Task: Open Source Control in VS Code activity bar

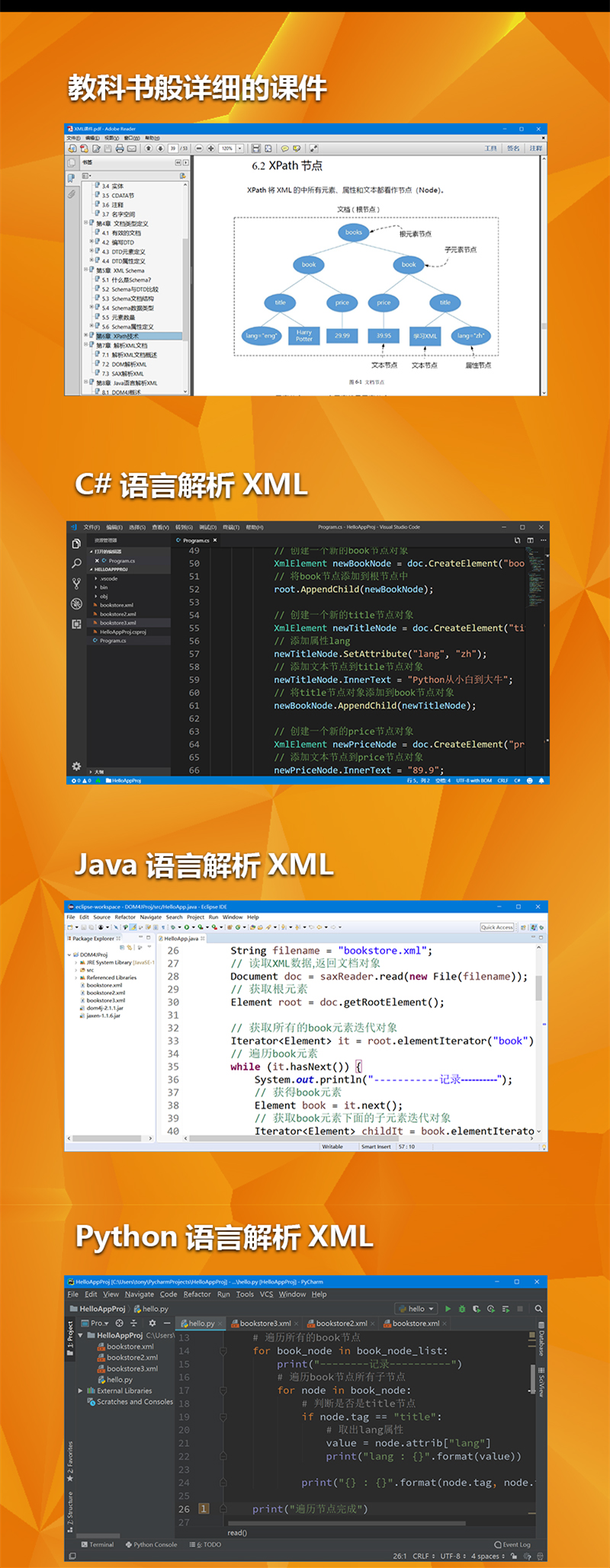Action: pyautogui.click(x=76, y=584)
